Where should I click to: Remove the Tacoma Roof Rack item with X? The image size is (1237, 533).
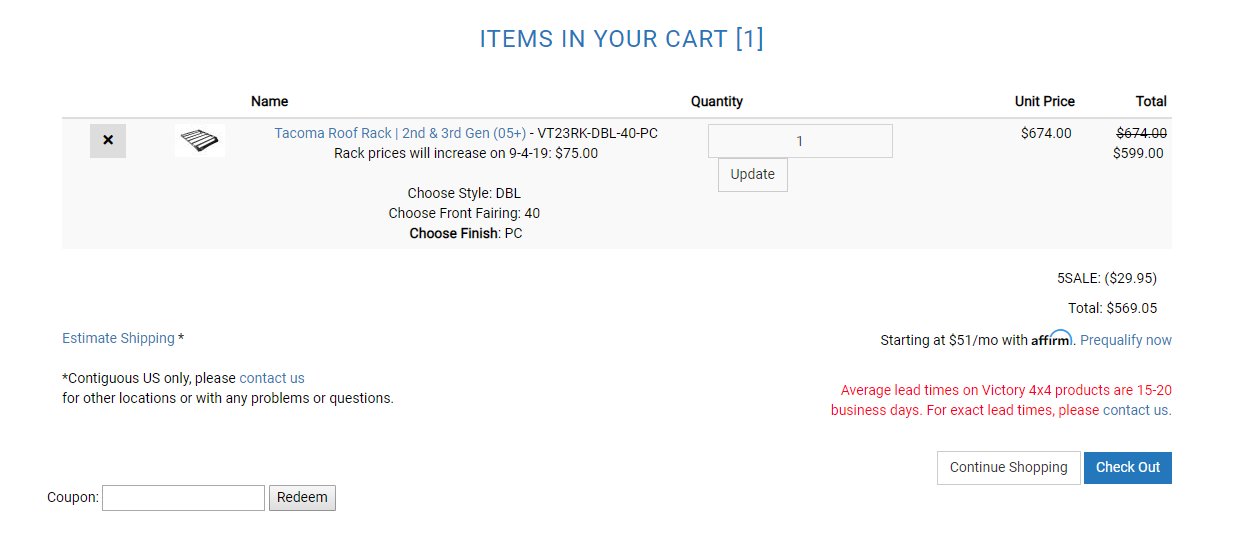[108, 141]
